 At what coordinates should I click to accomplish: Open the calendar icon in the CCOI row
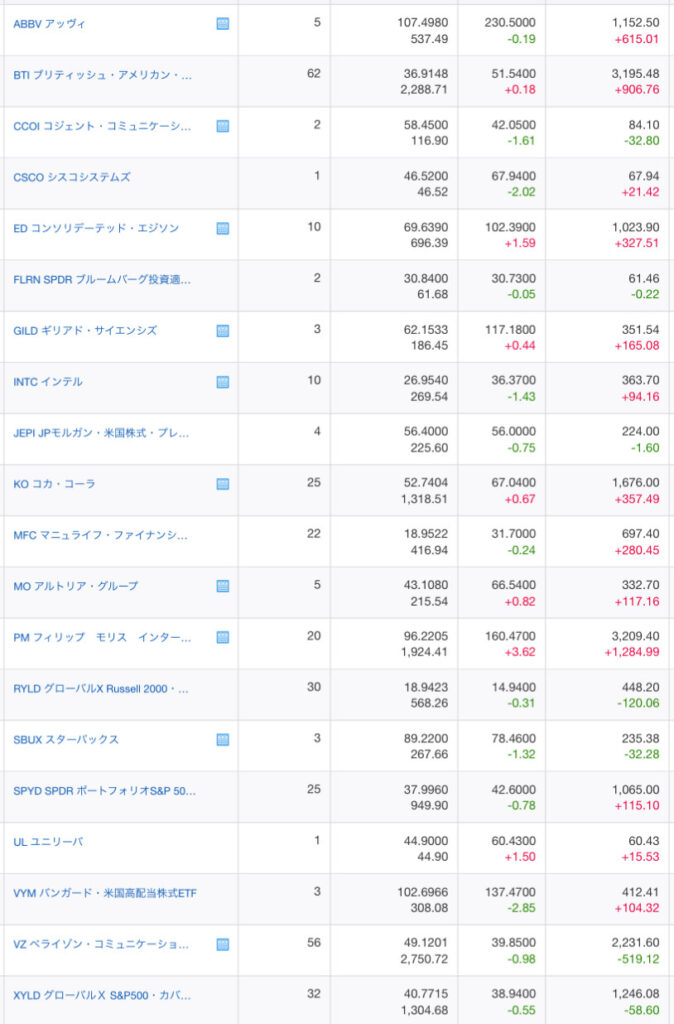pyautogui.click(x=223, y=126)
